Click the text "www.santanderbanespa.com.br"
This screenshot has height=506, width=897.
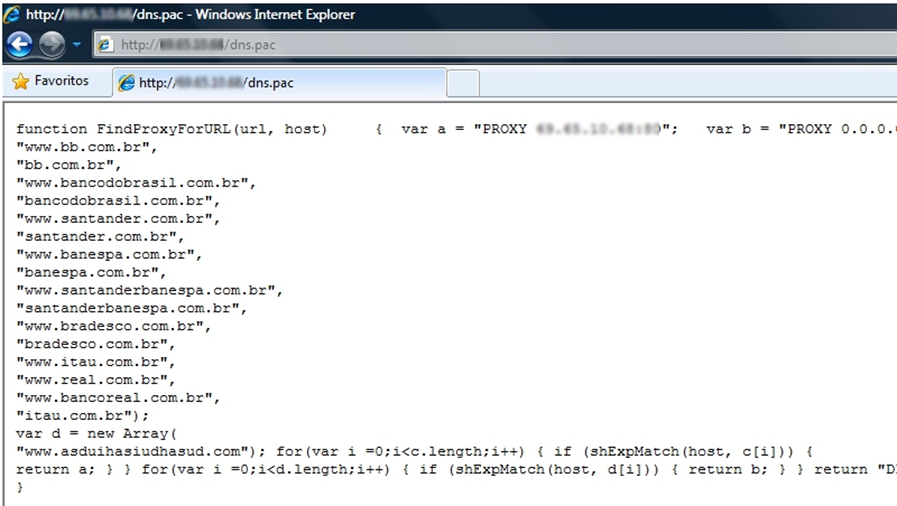click(149, 290)
